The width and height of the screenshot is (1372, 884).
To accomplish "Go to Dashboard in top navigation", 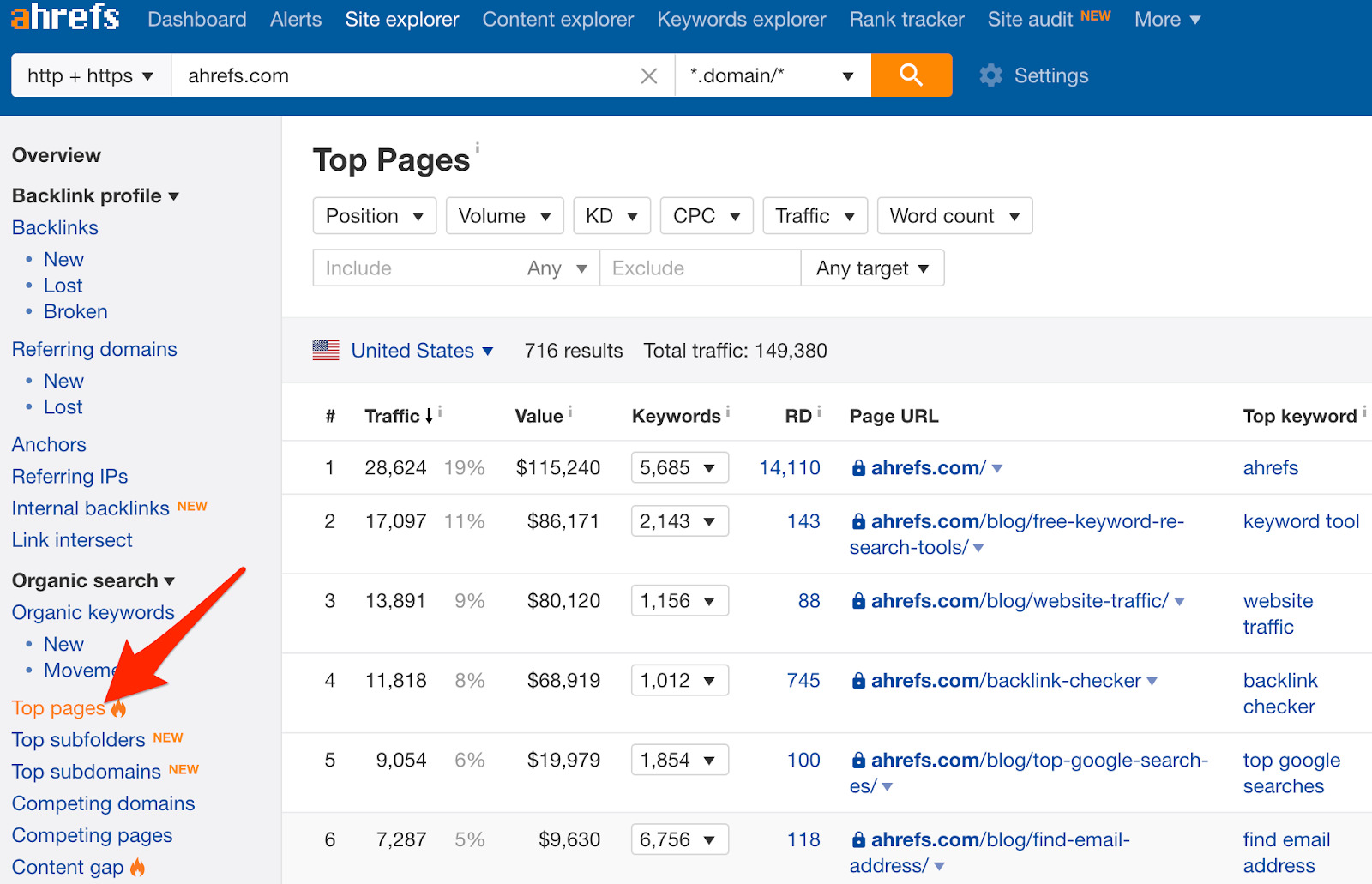I will click(197, 19).
